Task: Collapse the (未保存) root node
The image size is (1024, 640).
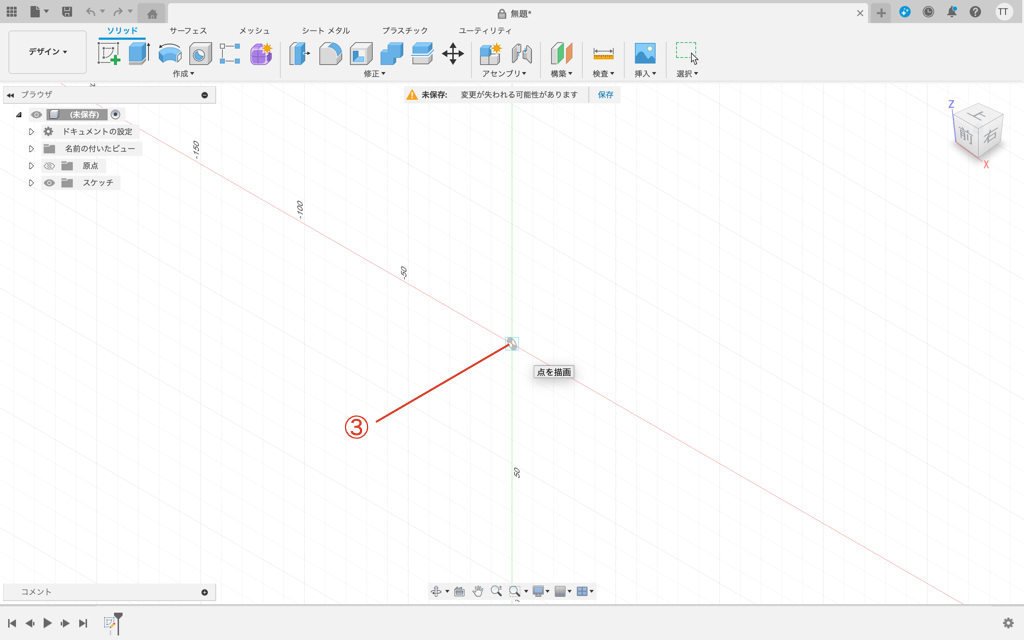Action: click(x=19, y=114)
